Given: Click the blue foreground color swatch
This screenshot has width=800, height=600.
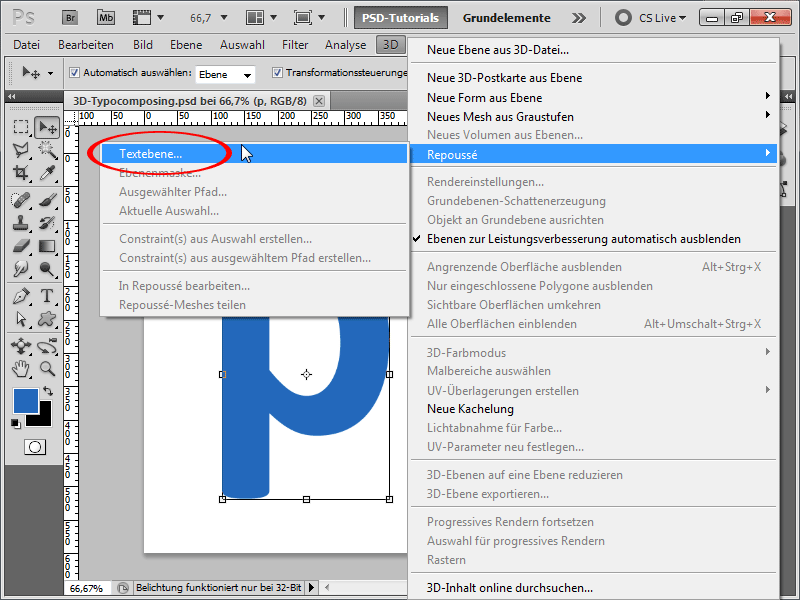Looking at the screenshot, I should point(26,401).
